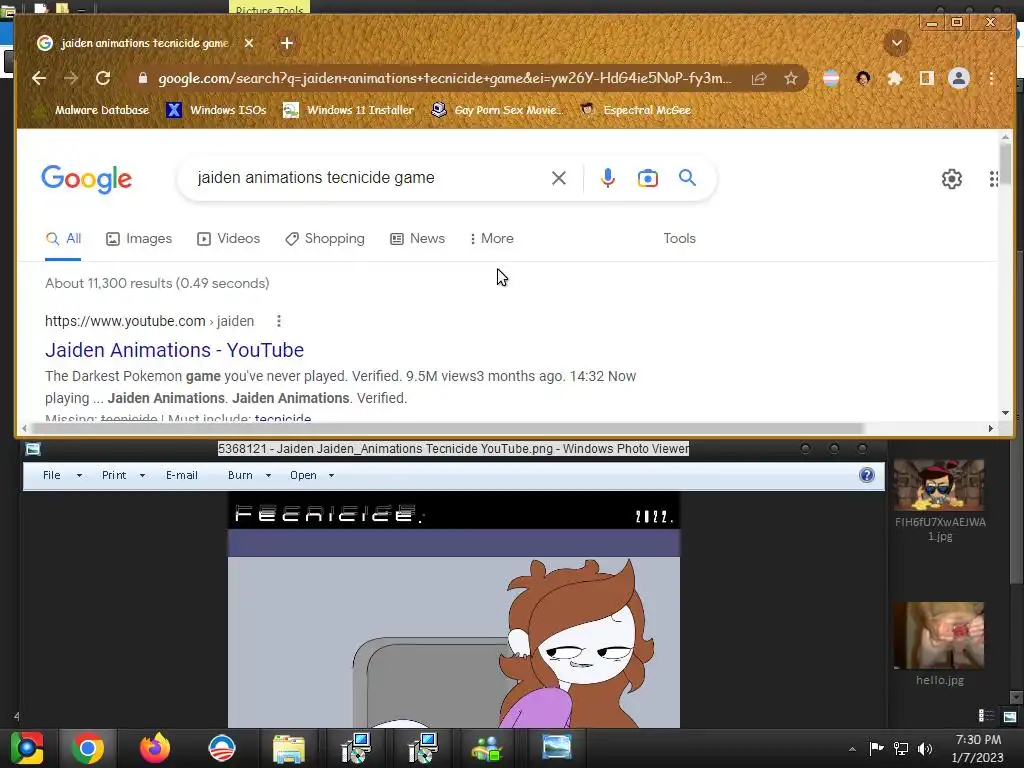Reload the Google search page
The width and height of the screenshot is (1024, 768).
[x=103, y=78]
